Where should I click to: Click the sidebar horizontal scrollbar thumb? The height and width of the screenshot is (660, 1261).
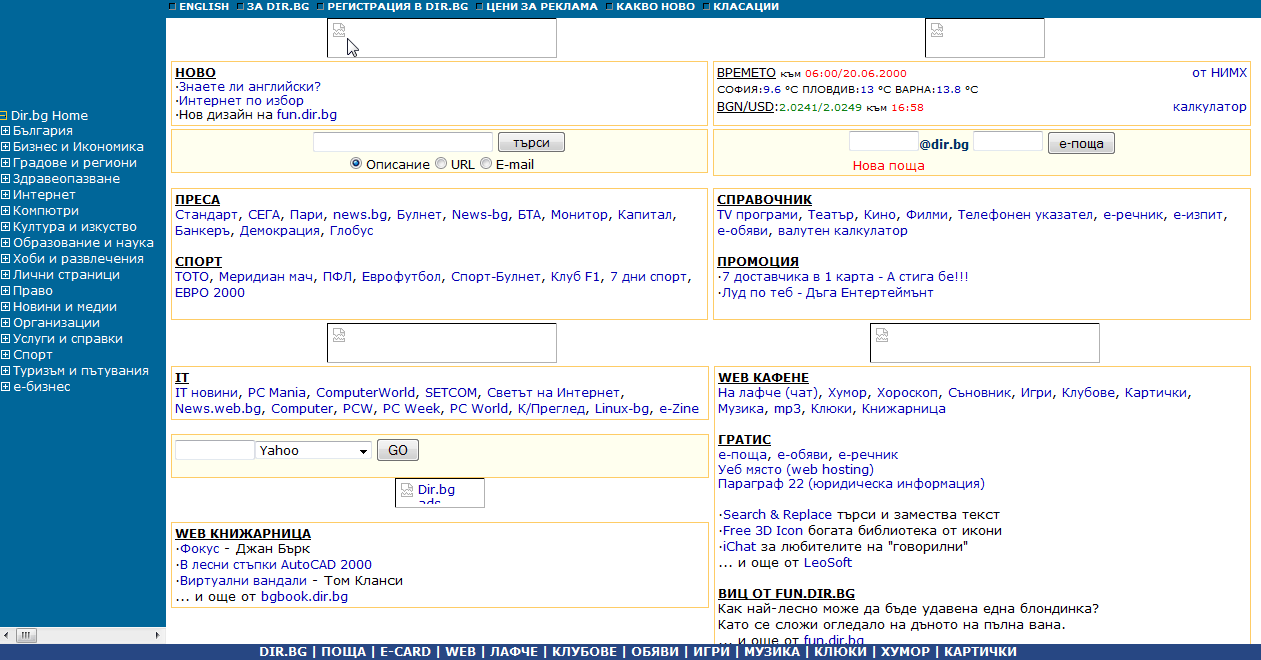coord(25,634)
